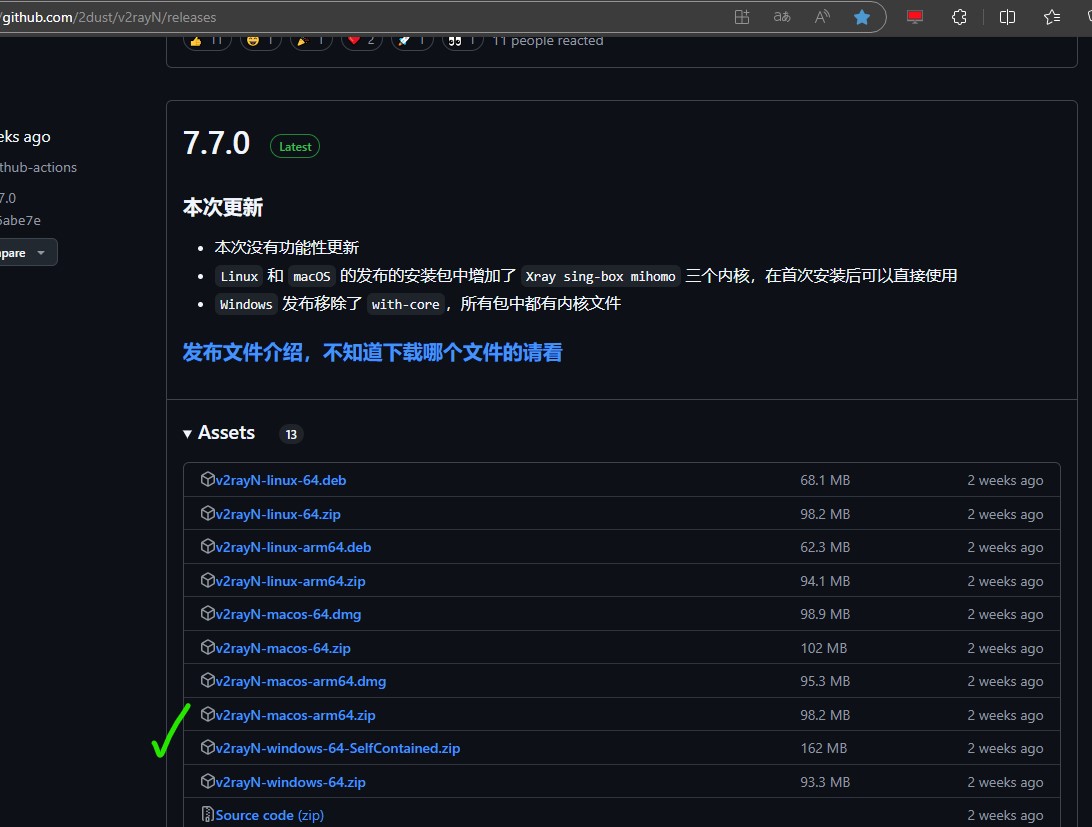This screenshot has height=827, width=1092.
Task: Open the 发布文件介绍 help link
Action: [372, 352]
